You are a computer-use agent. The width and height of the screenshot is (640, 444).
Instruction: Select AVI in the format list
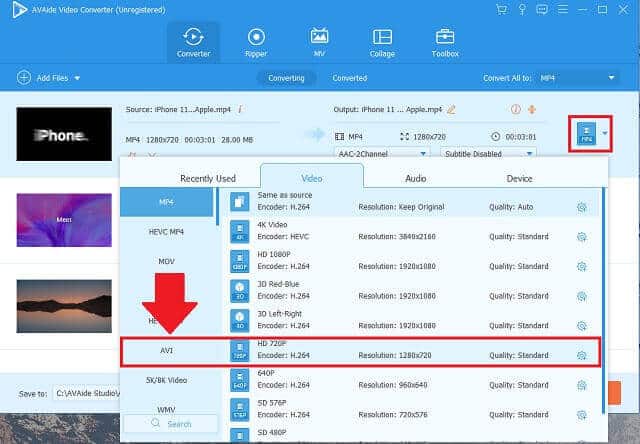(167, 351)
